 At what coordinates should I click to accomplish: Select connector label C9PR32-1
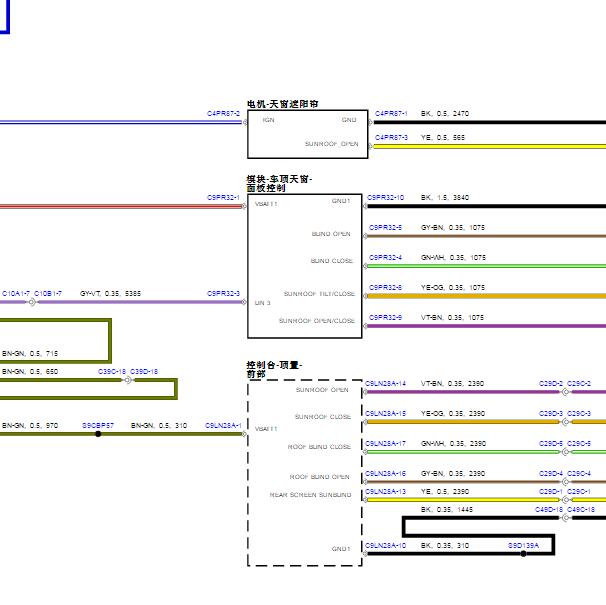pos(223,198)
